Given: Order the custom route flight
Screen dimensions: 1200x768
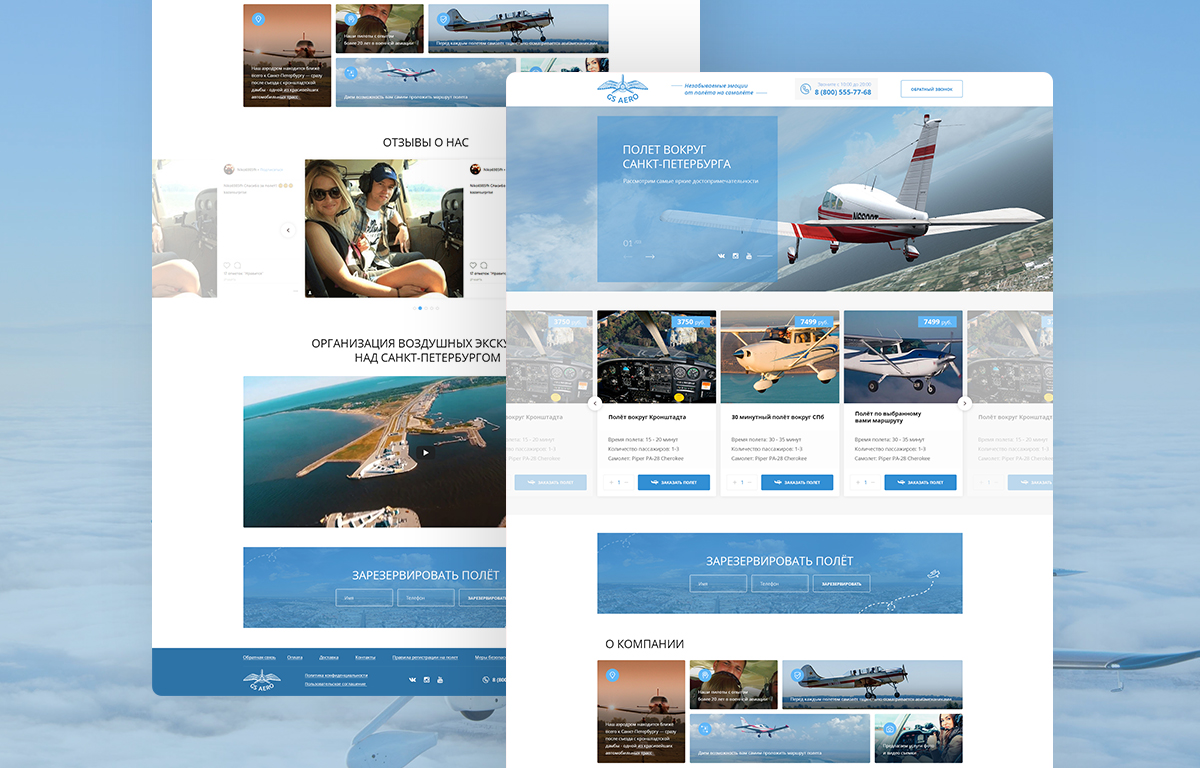Looking at the screenshot, I should point(920,482).
